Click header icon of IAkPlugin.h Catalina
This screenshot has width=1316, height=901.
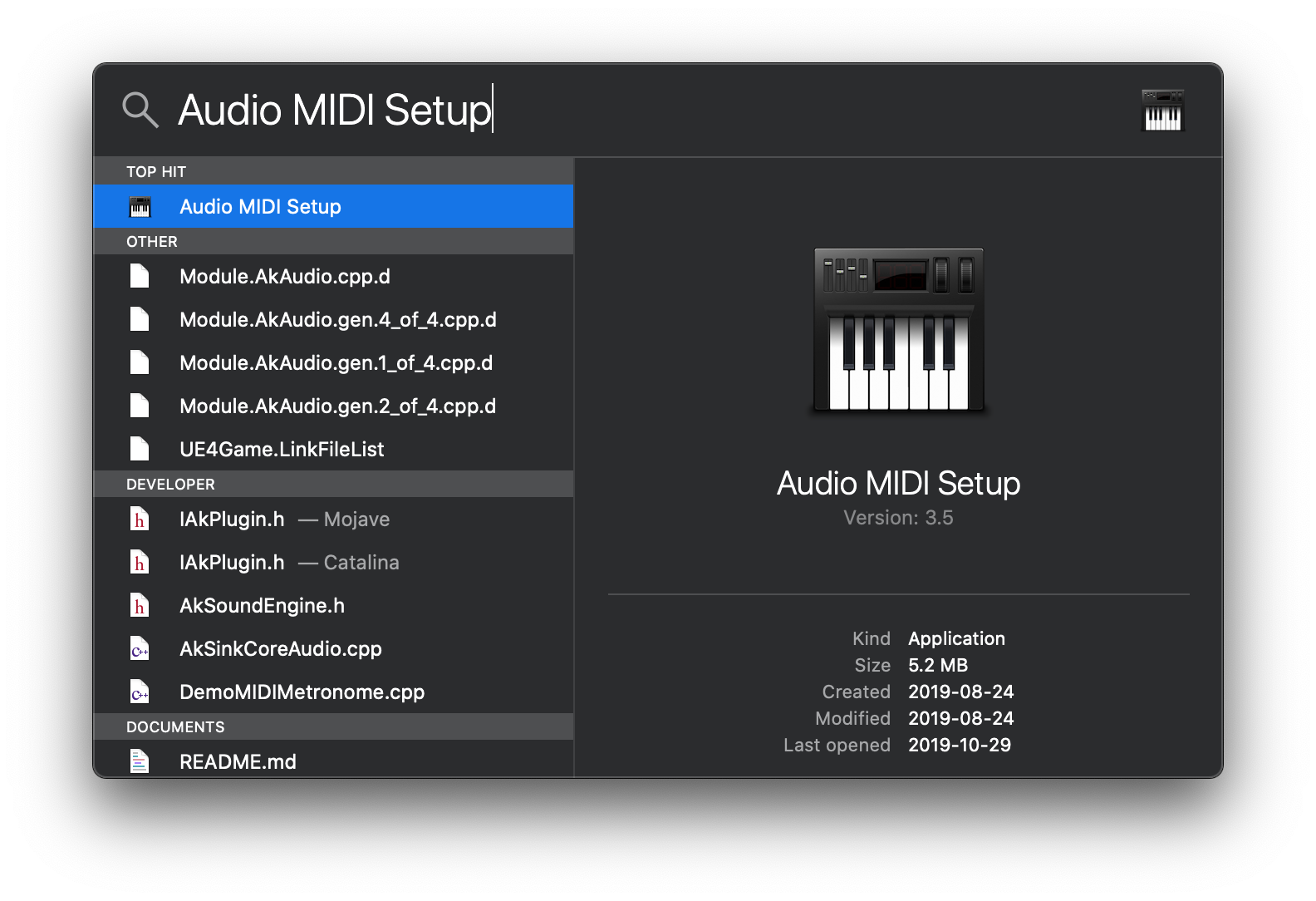140,562
